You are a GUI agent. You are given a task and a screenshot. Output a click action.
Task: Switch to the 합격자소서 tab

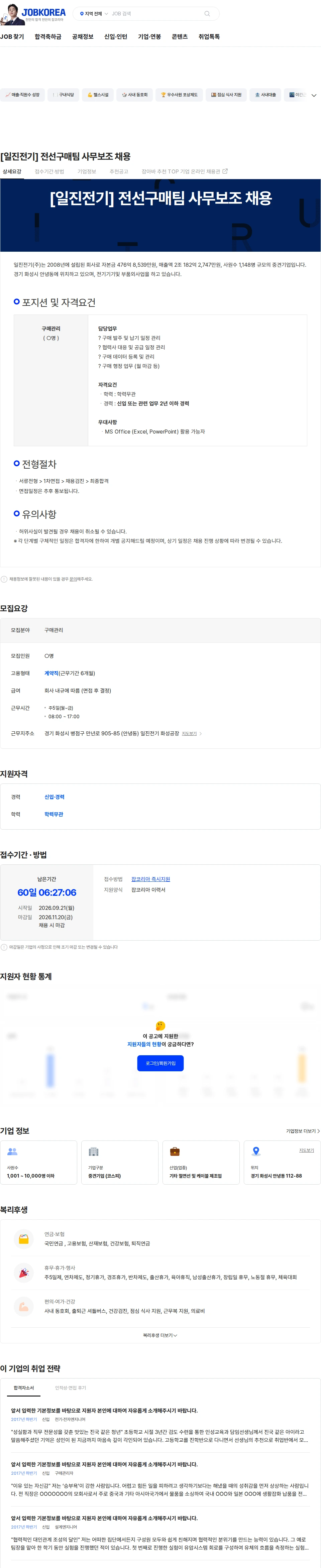(x=24, y=1388)
